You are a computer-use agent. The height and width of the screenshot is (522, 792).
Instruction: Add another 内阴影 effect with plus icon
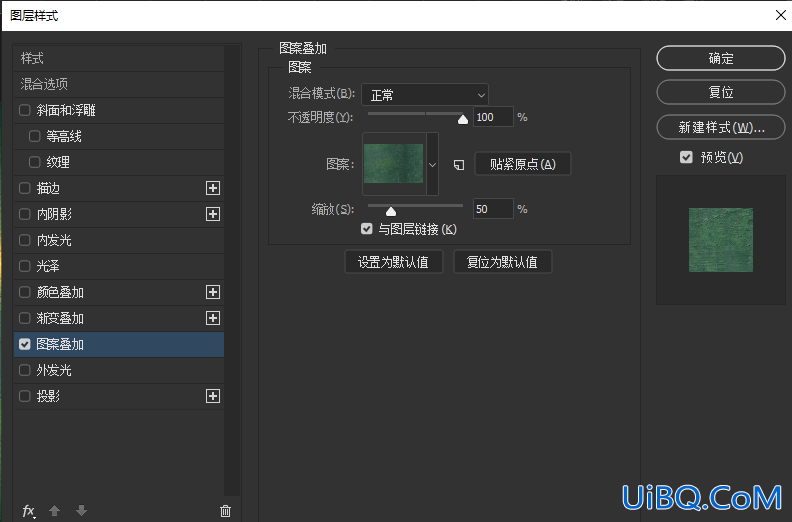coord(213,214)
